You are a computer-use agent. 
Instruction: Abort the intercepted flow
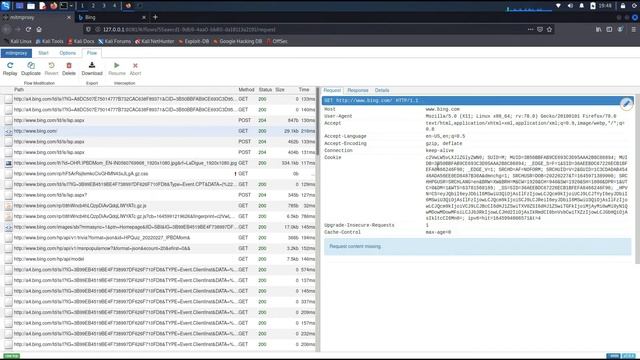[x=135, y=69]
